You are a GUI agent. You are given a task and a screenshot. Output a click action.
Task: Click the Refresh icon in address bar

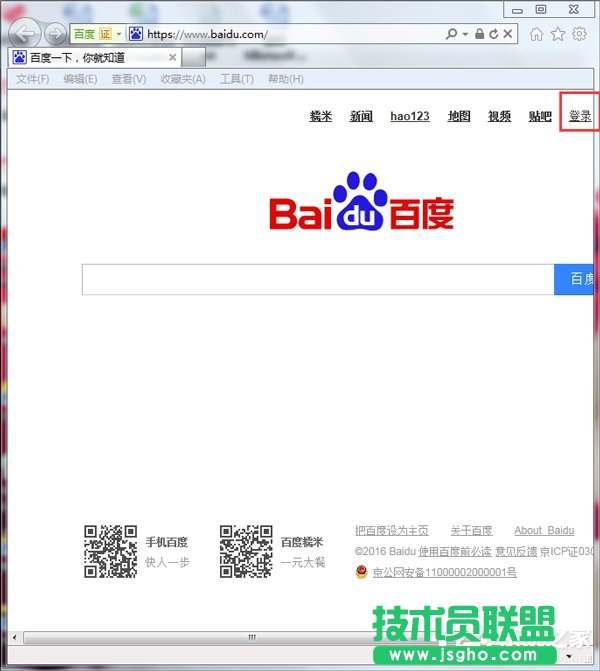[x=494, y=34]
